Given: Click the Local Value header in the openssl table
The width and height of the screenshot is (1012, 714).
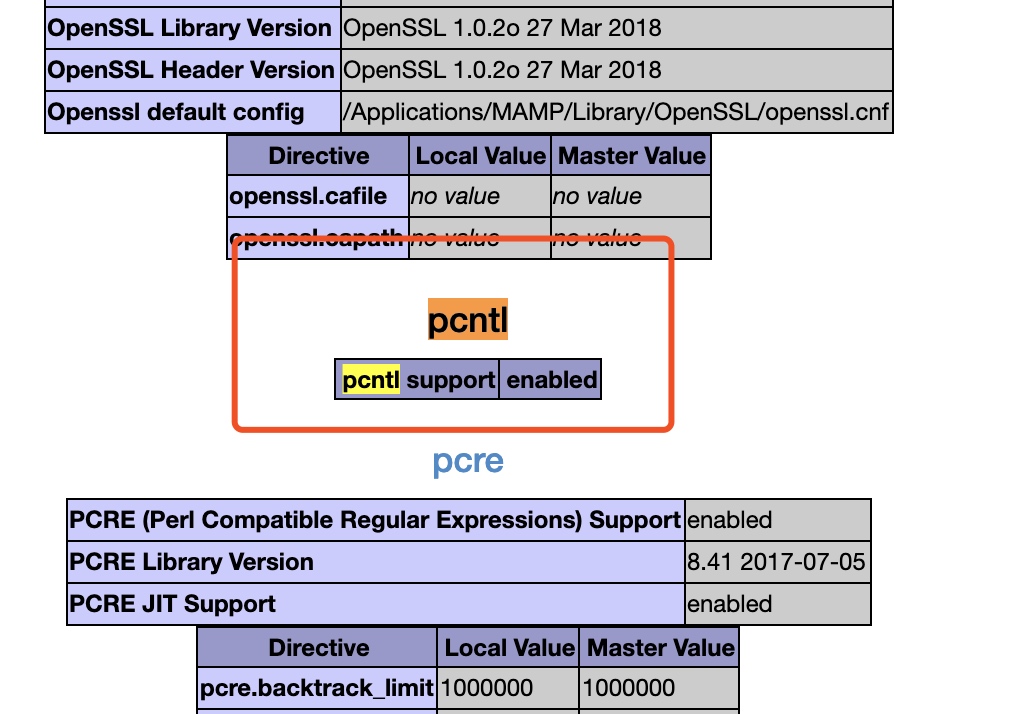Looking at the screenshot, I should click(x=480, y=156).
